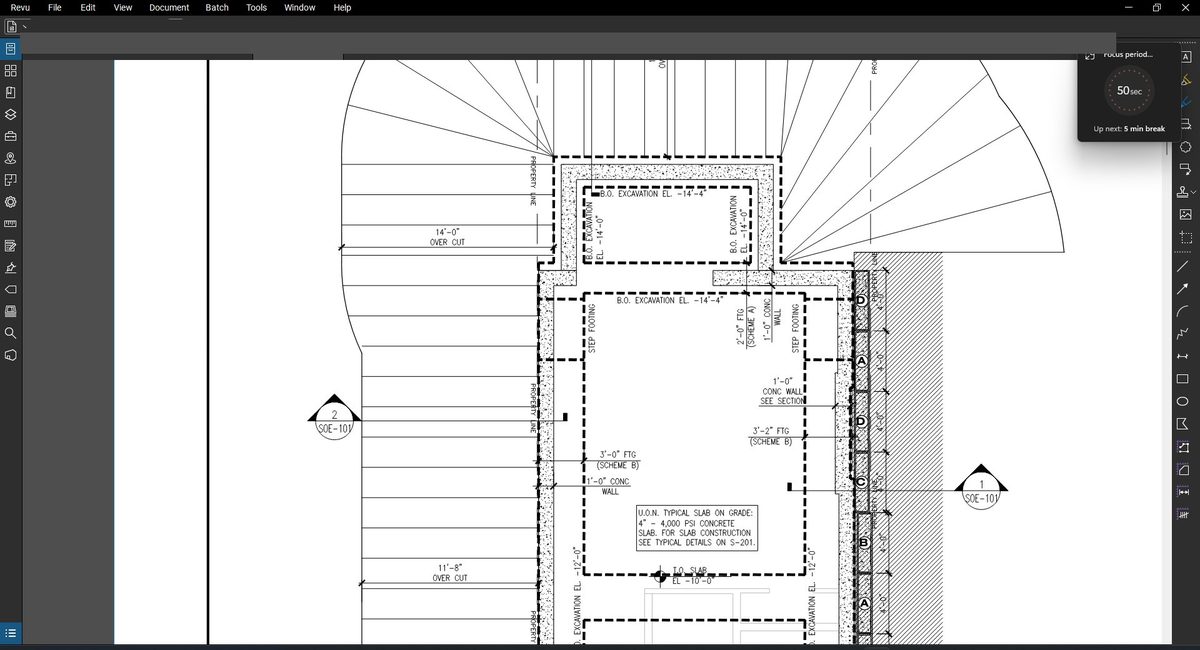
Task: Open the Document menu
Action: click(x=168, y=8)
